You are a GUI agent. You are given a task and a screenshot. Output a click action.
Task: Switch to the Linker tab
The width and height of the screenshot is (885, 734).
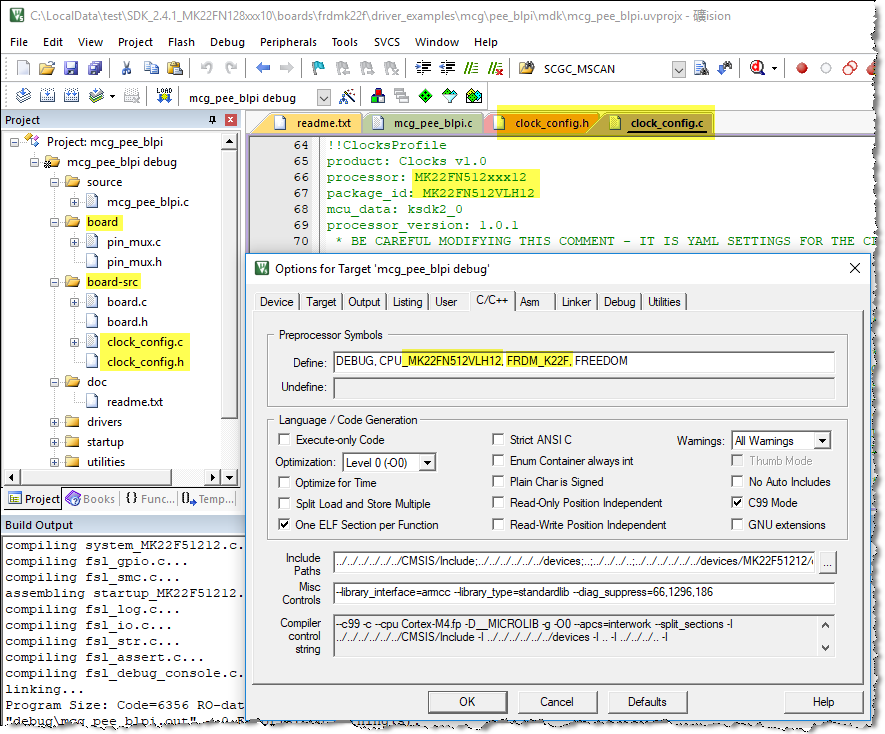click(x=576, y=302)
